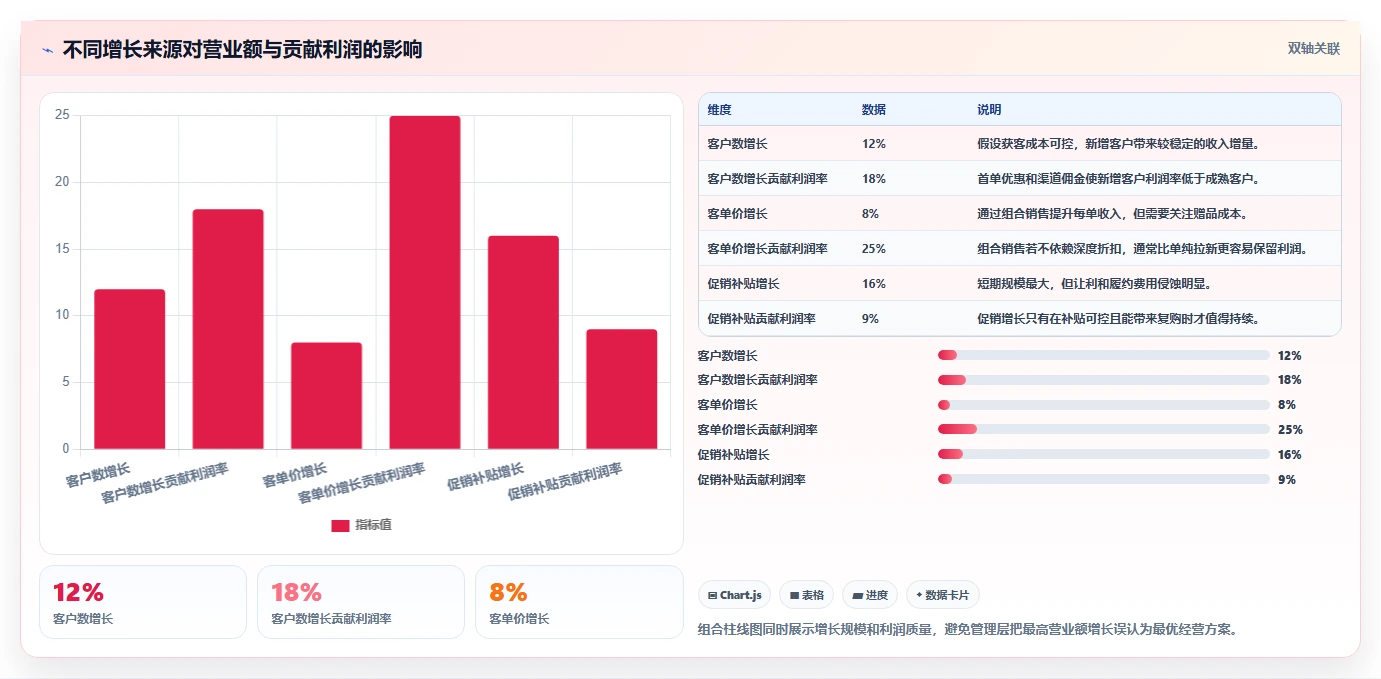Image resolution: width=1381 pixels, height=679 pixels.
Task: Click the 12% progress bar for 客户数增长
Action: (x=1104, y=355)
